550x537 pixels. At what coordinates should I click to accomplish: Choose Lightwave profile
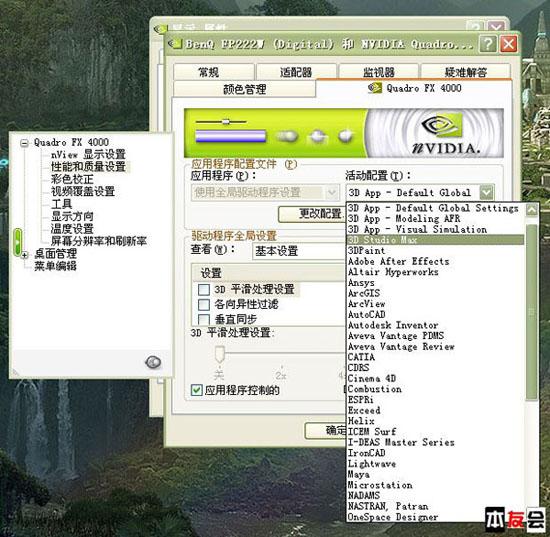[x=436, y=464]
